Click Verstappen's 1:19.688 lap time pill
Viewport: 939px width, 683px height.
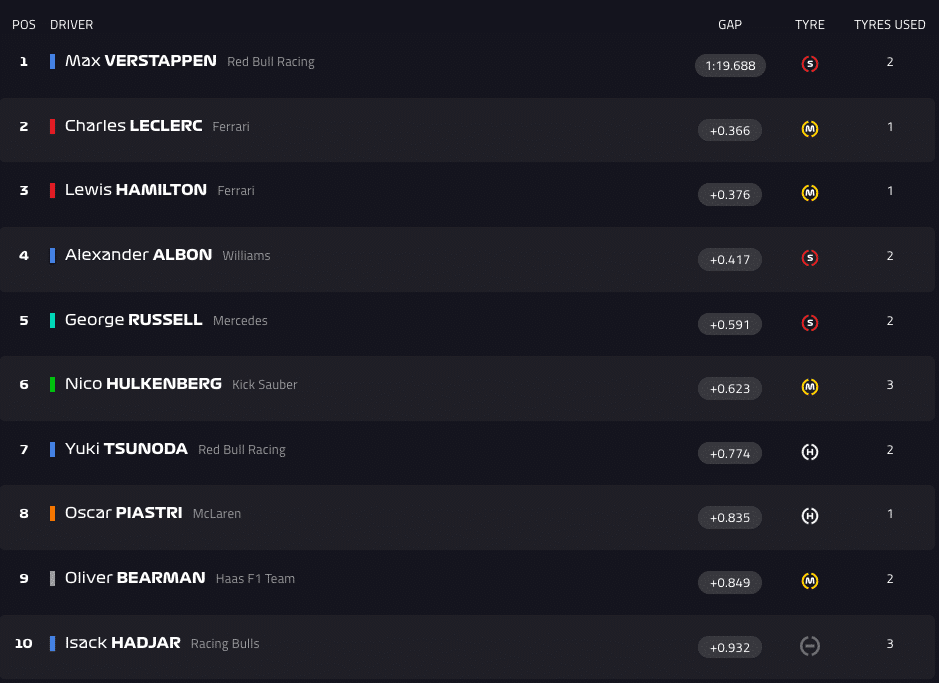730,66
